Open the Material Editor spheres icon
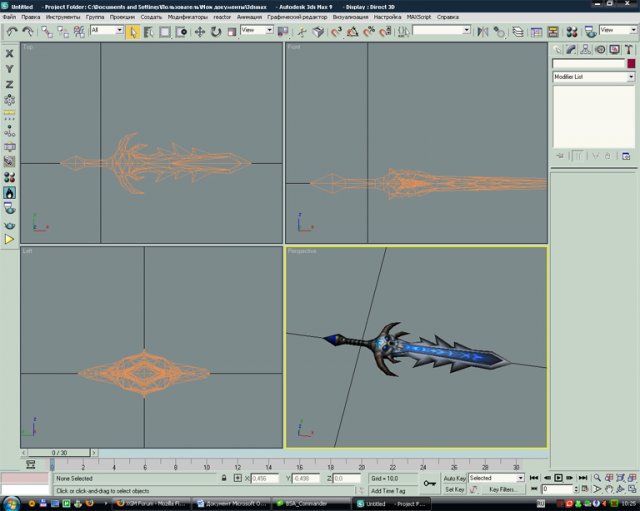The width and height of the screenshot is (640, 511). [x=572, y=32]
